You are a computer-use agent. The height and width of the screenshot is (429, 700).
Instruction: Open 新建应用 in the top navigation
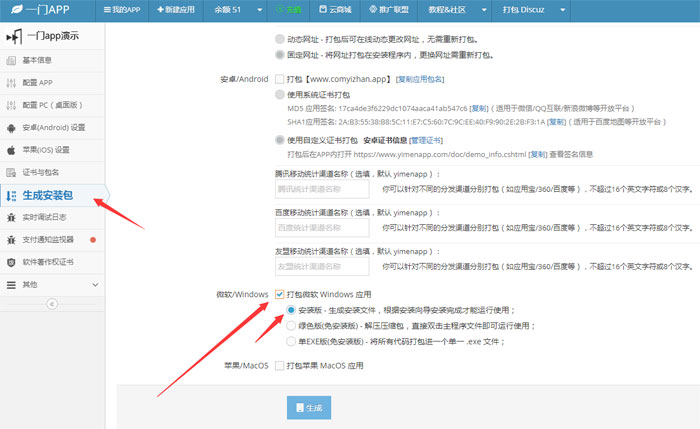click(x=177, y=9)
